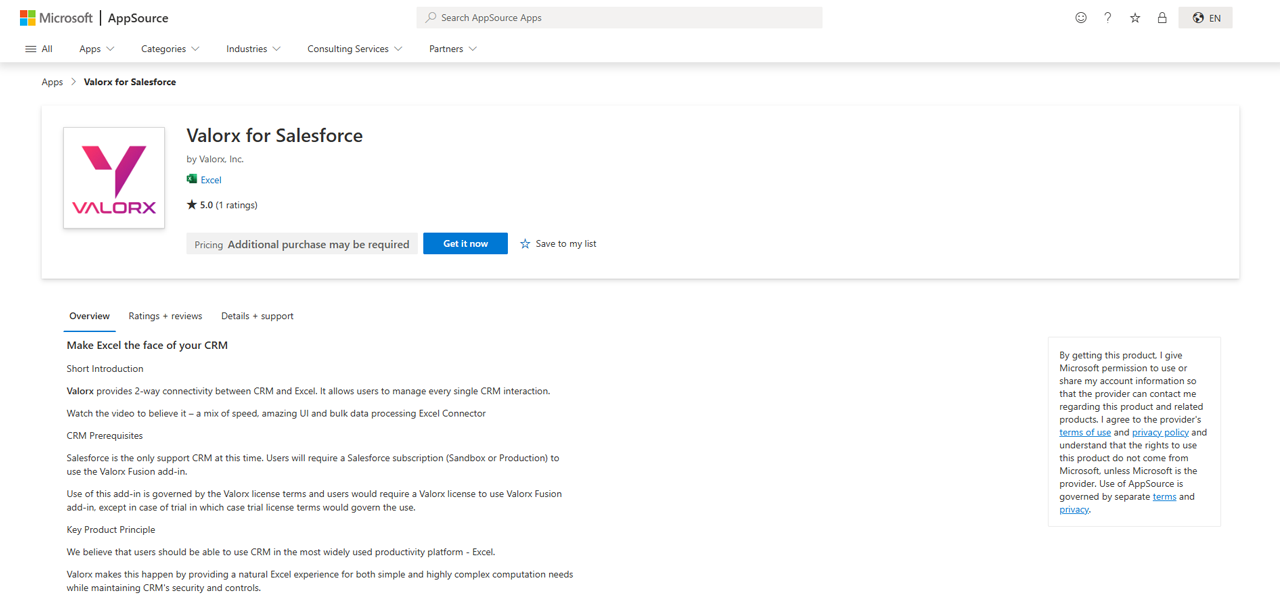
Task: Click the Valorx logo thumbnail
Action: 114,178
